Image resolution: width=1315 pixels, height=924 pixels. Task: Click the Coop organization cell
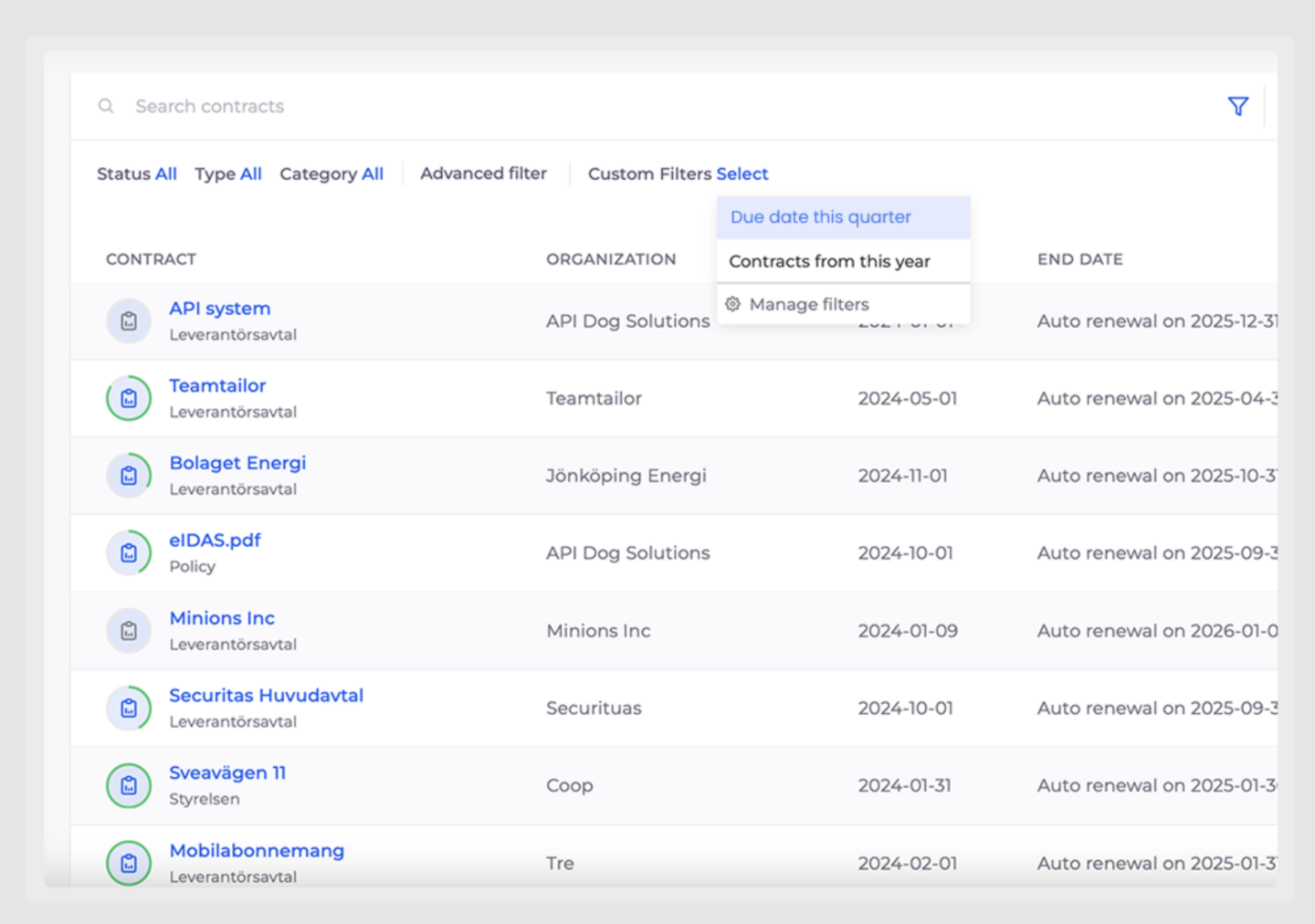point(570,786)
